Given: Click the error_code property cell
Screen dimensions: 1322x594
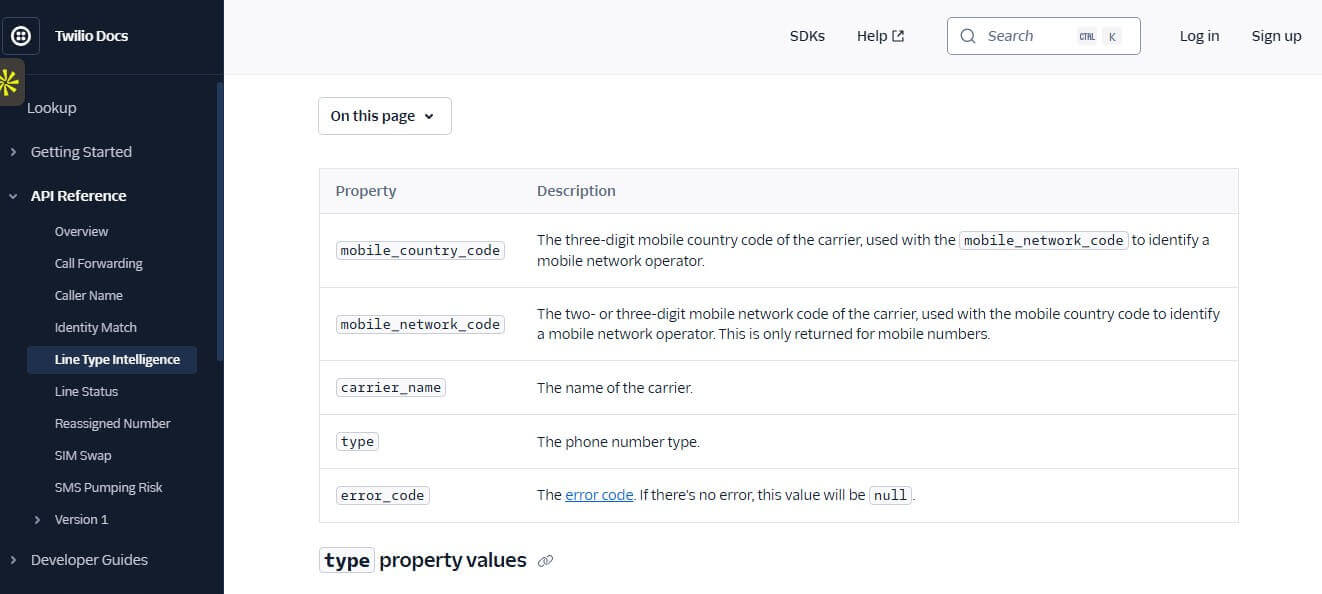Looking at the screenshot, I should click(x=383, y=495).
